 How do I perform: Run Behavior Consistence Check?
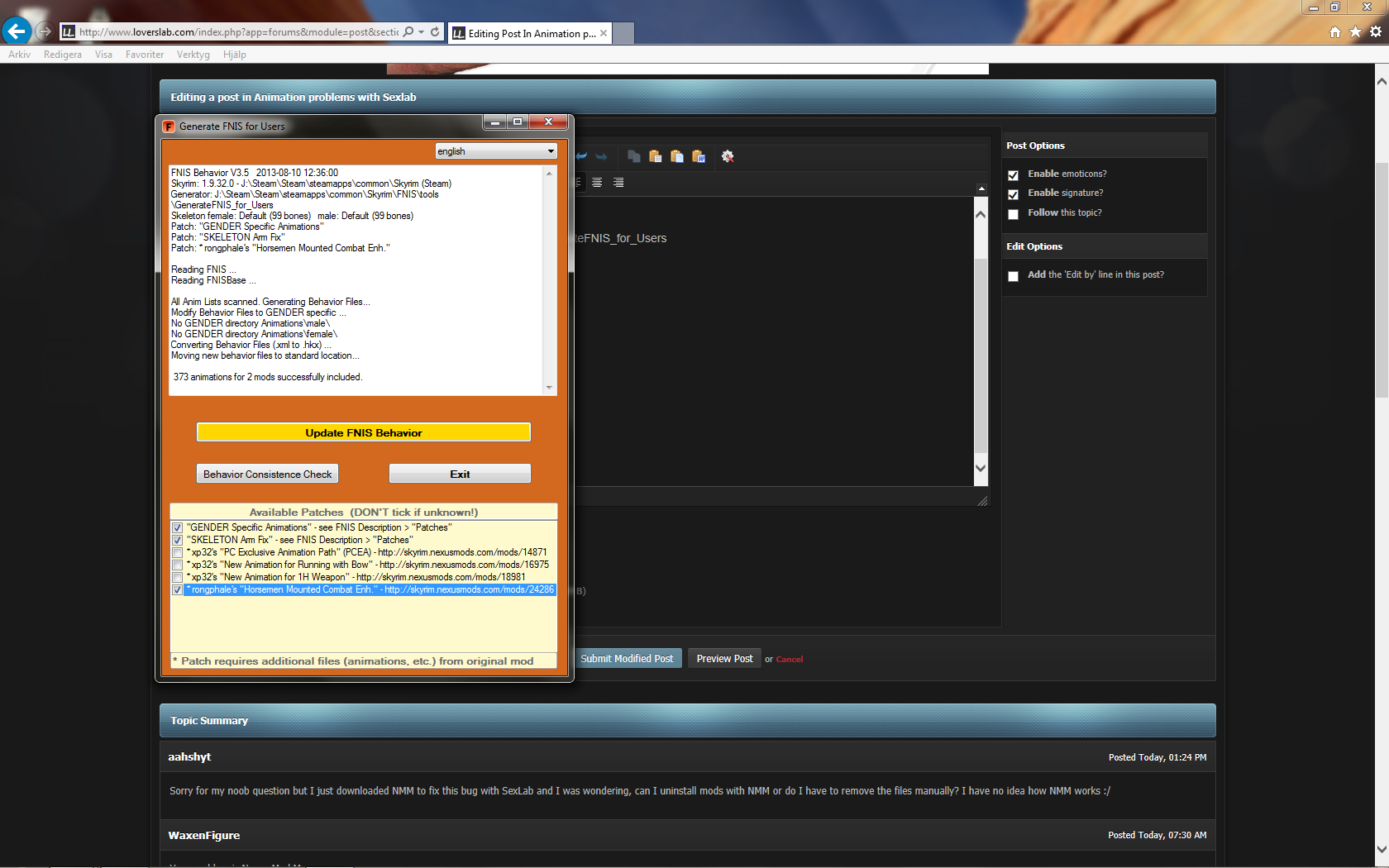(x=267, y=474)
